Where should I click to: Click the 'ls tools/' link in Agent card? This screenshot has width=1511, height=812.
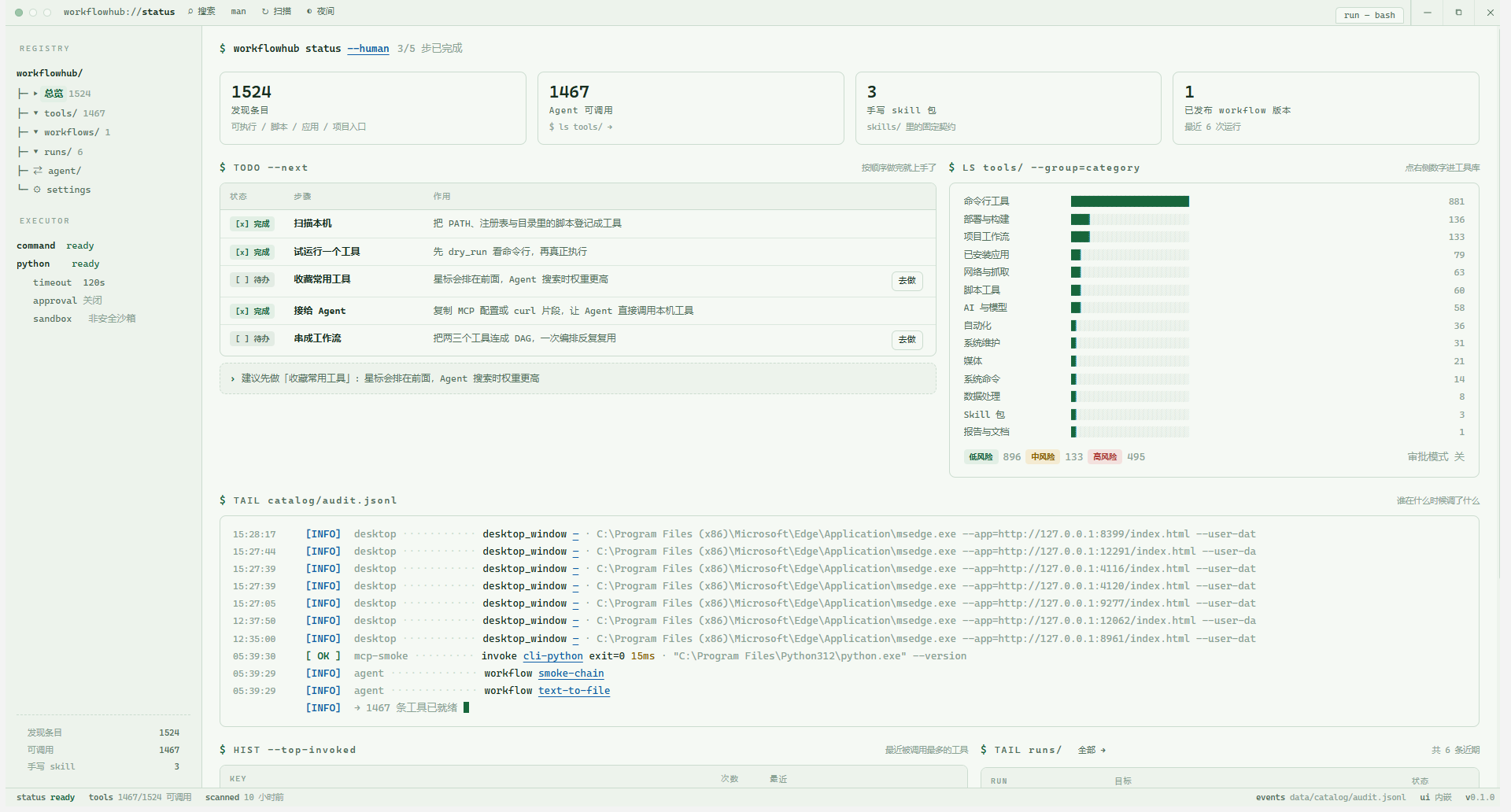581,127
